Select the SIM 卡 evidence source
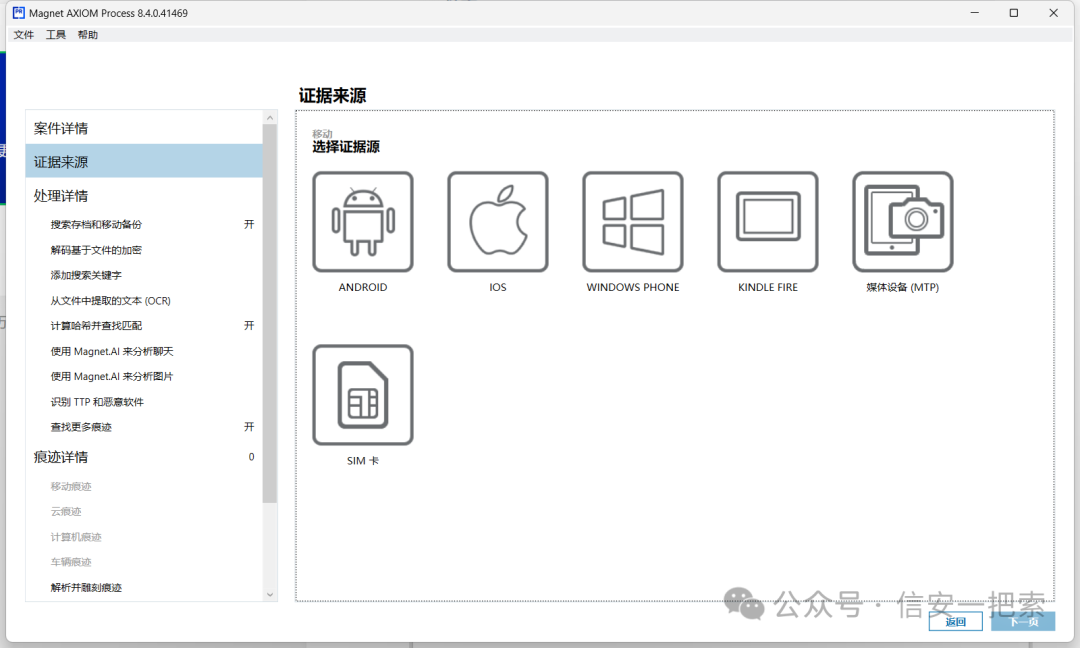1080x648 pixels. (363, 395)
